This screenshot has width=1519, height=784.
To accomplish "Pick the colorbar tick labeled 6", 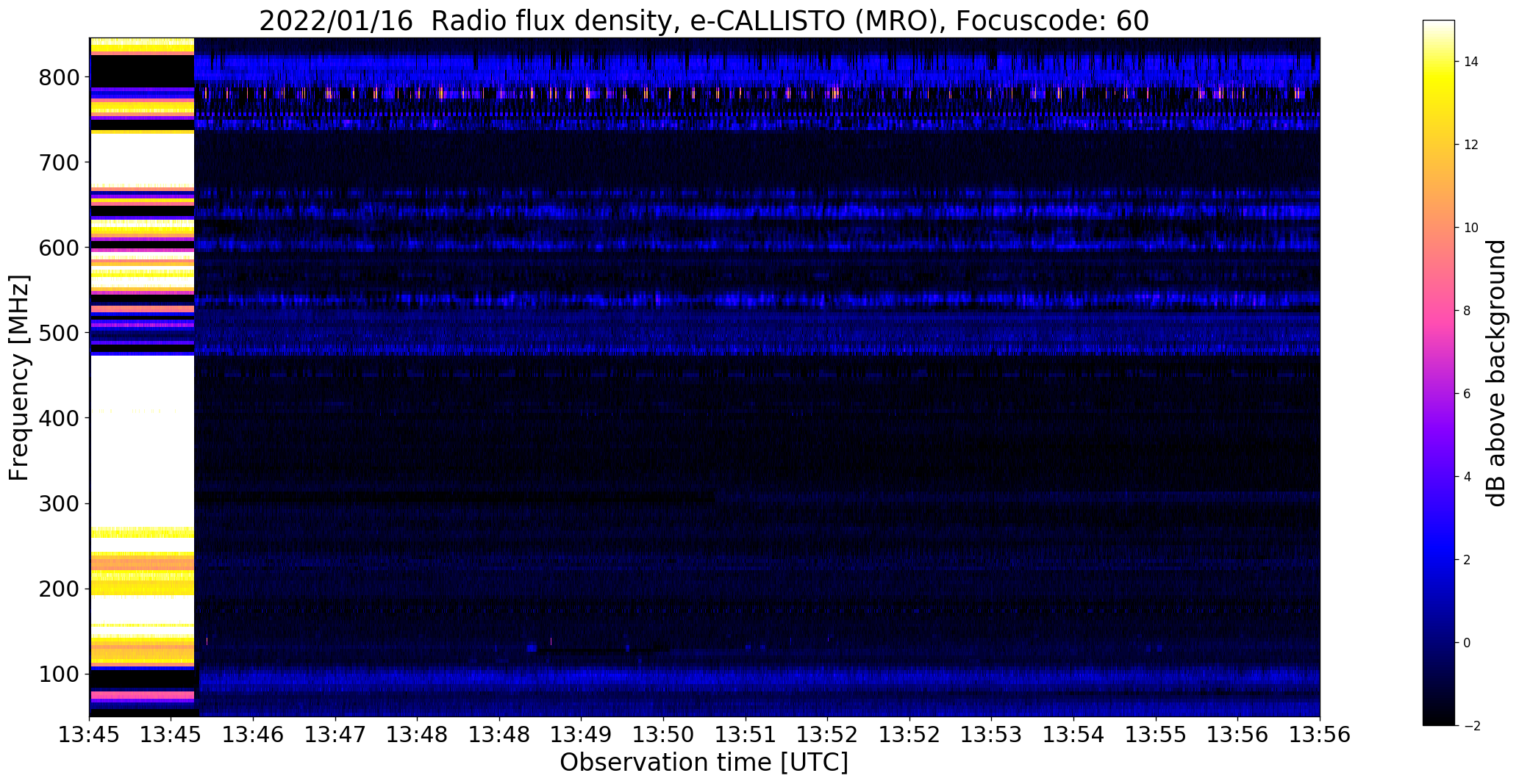I will [1468, 394].
